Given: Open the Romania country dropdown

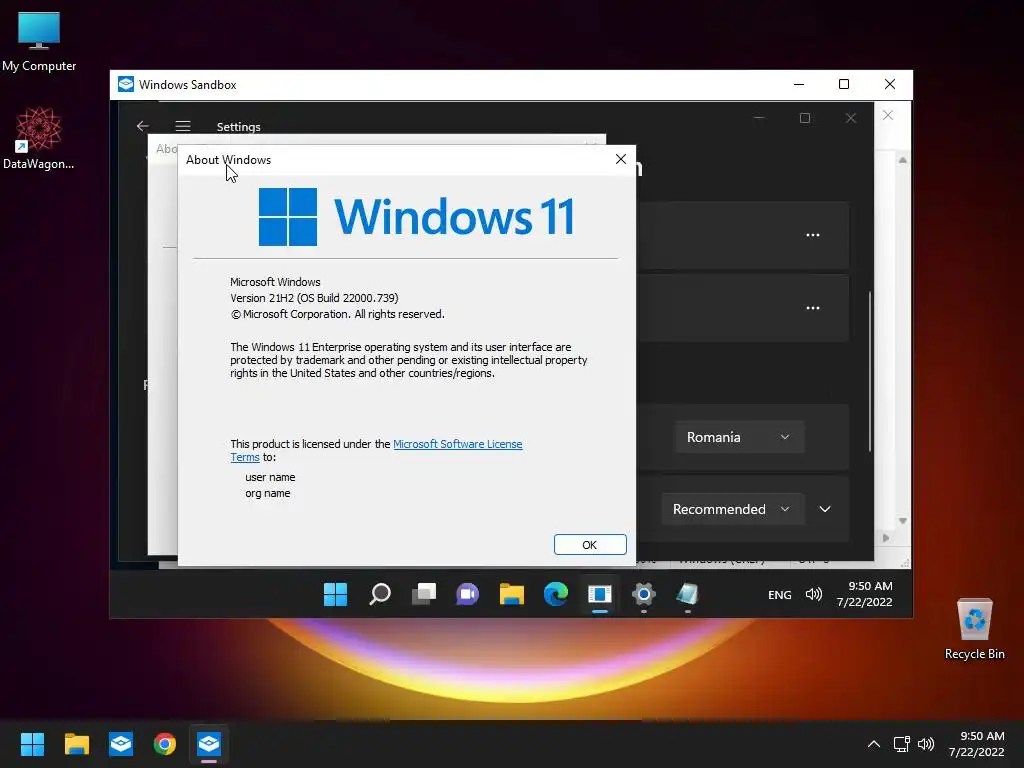Looking at the screenshot, I should tap(739, 437).
